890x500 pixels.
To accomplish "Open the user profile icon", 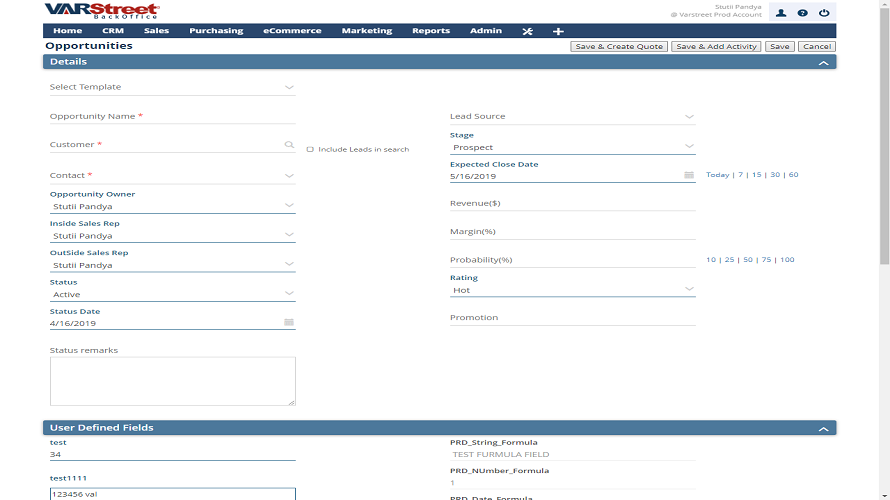I will click(x=781, y=12).
